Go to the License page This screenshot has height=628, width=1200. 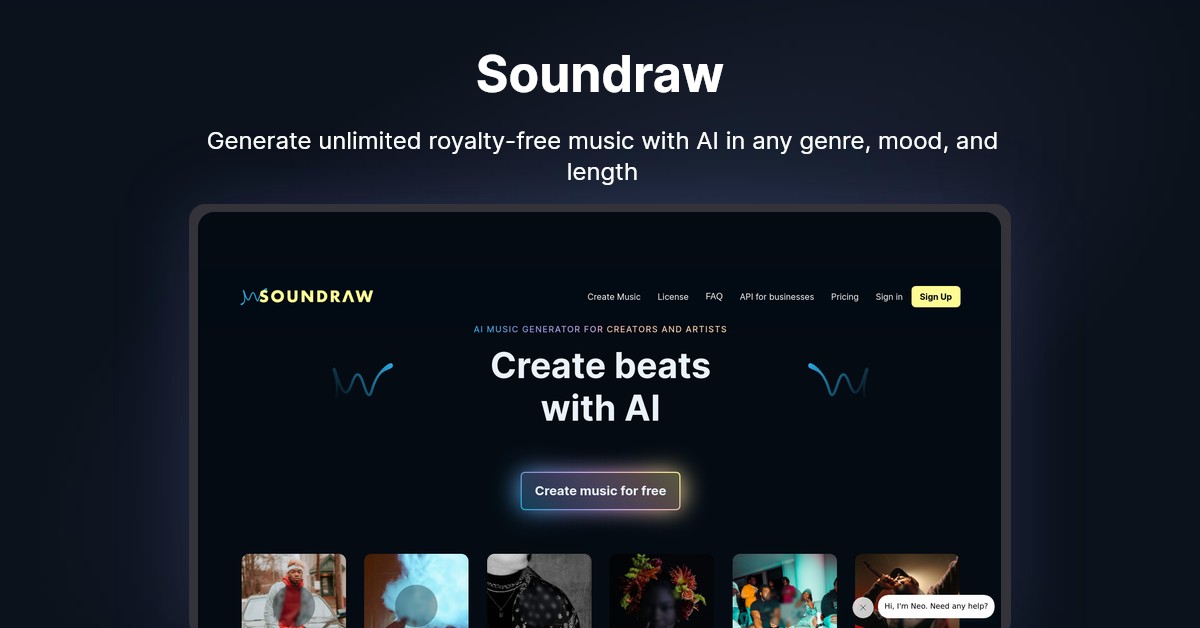pos(673,297)
